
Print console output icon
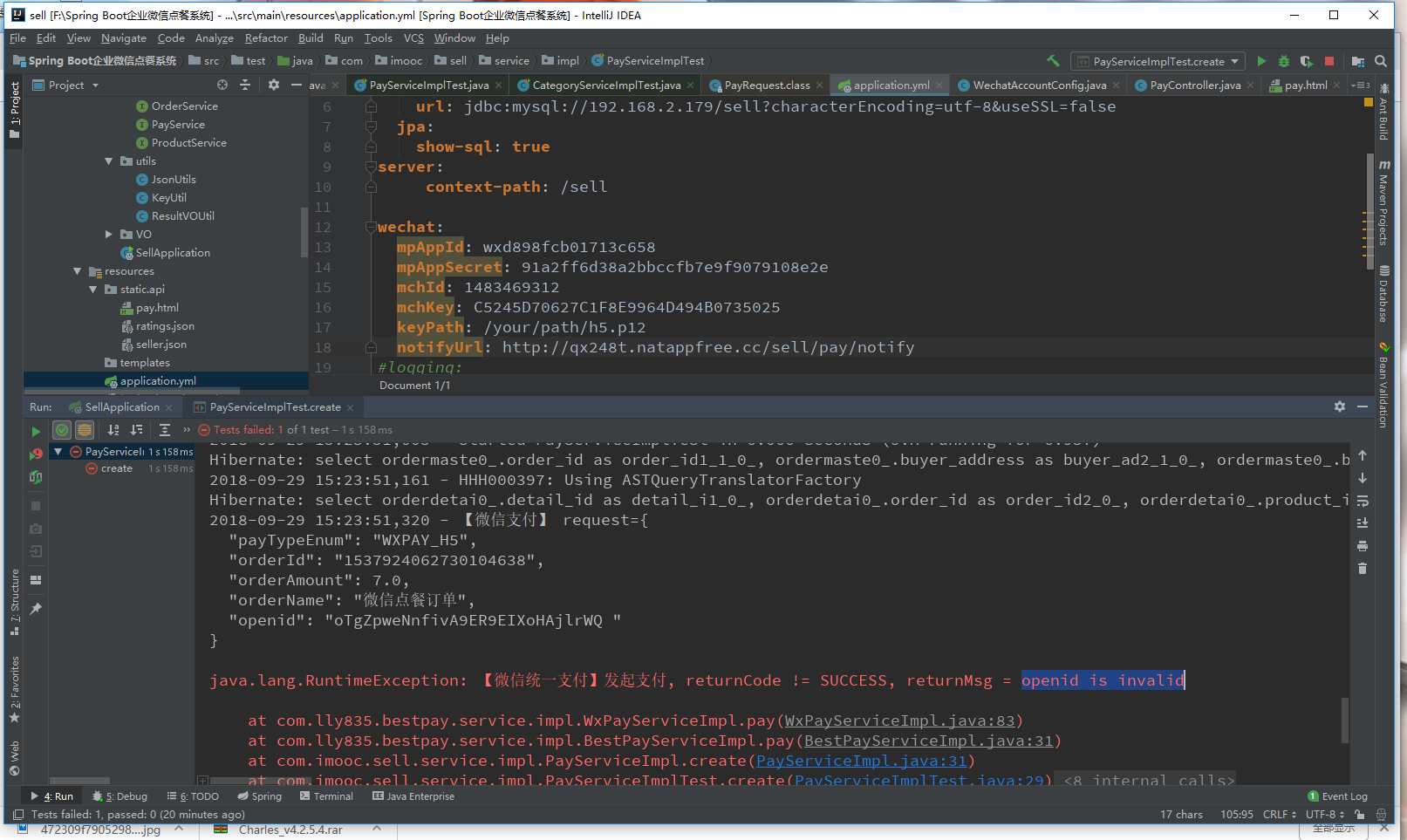(x=1363, y=546)
